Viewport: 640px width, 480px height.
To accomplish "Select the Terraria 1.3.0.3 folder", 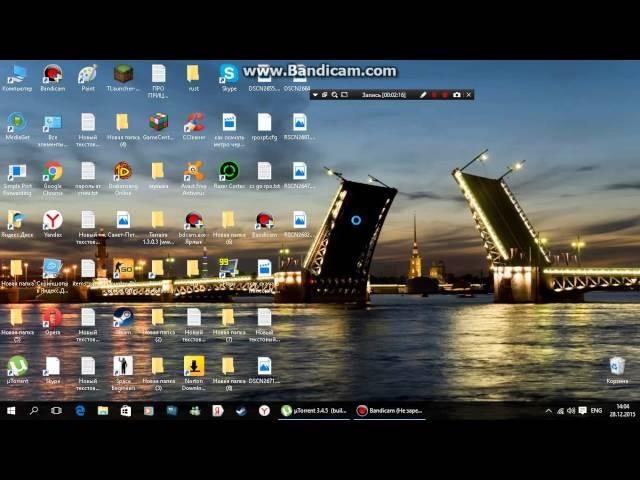I will 158,228.
